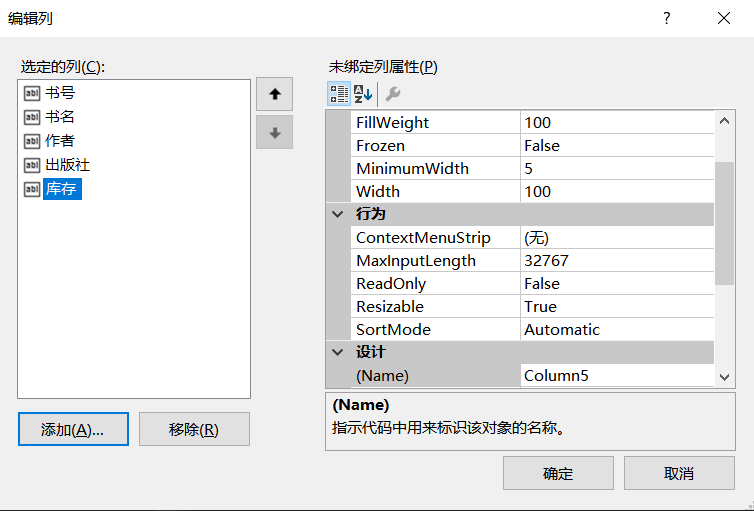Select the ReadOnly property value False
Image resolution: width=754 pixels, height=511 pixels.
tap(617, 284)
